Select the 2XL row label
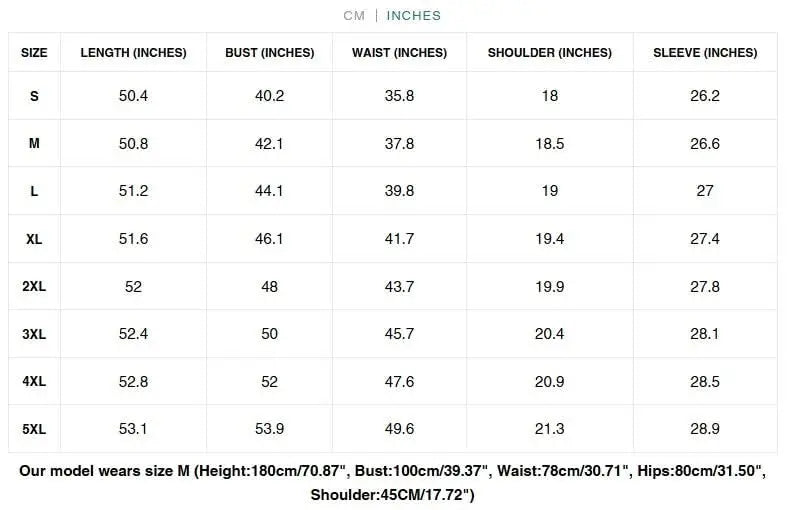 pyautogui.click(x=34, y=287)
